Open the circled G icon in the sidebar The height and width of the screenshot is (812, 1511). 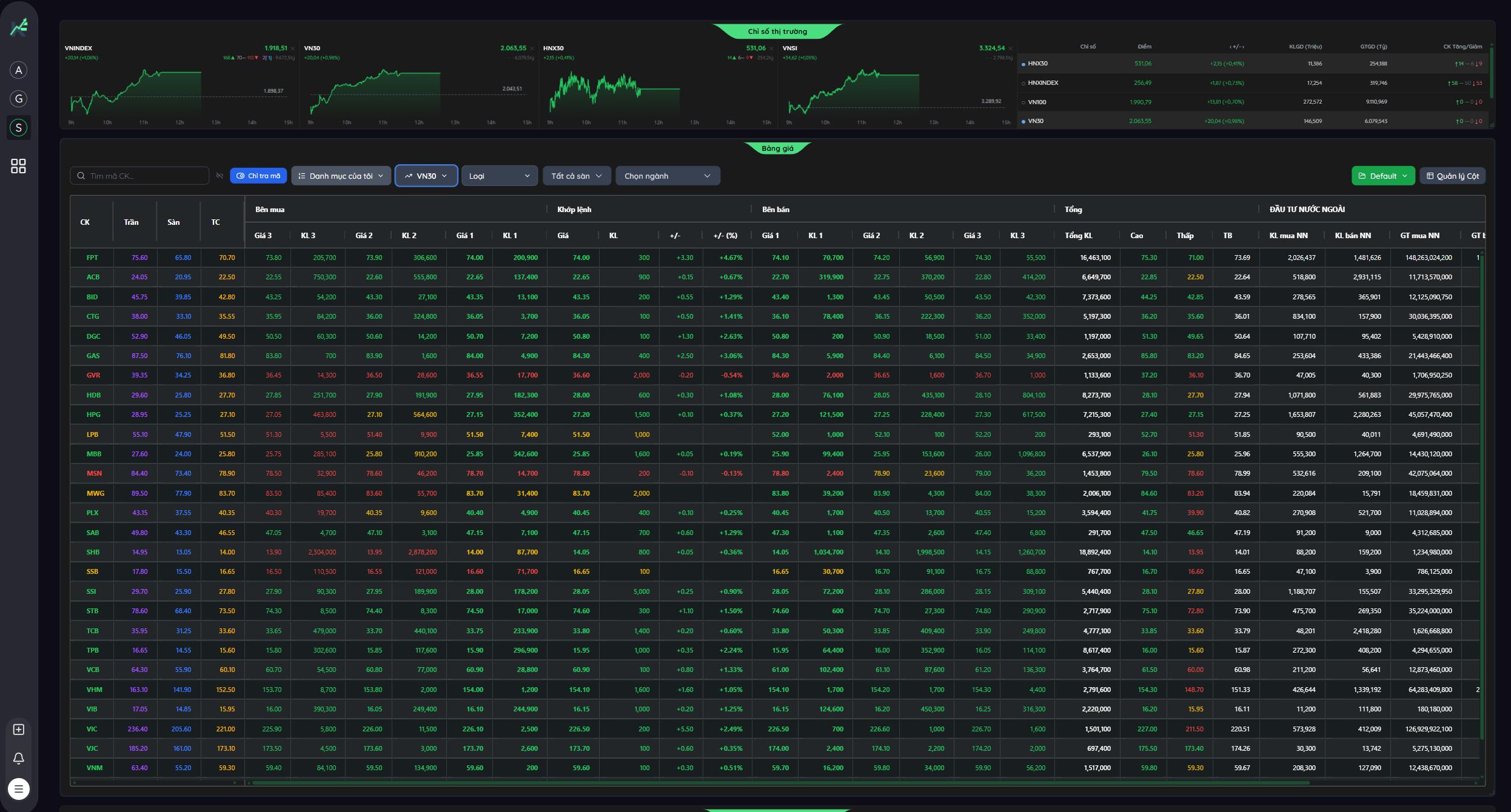pyautogui.click(x=19, y=99)
